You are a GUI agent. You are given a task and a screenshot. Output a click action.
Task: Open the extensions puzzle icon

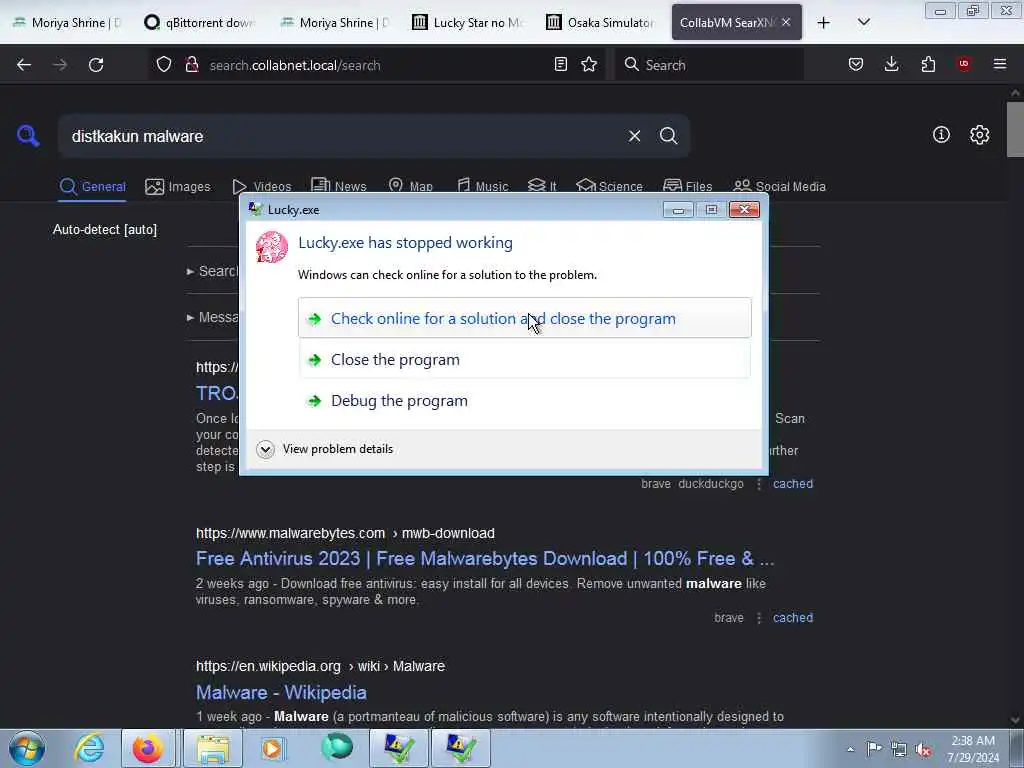tap(928, 64)
